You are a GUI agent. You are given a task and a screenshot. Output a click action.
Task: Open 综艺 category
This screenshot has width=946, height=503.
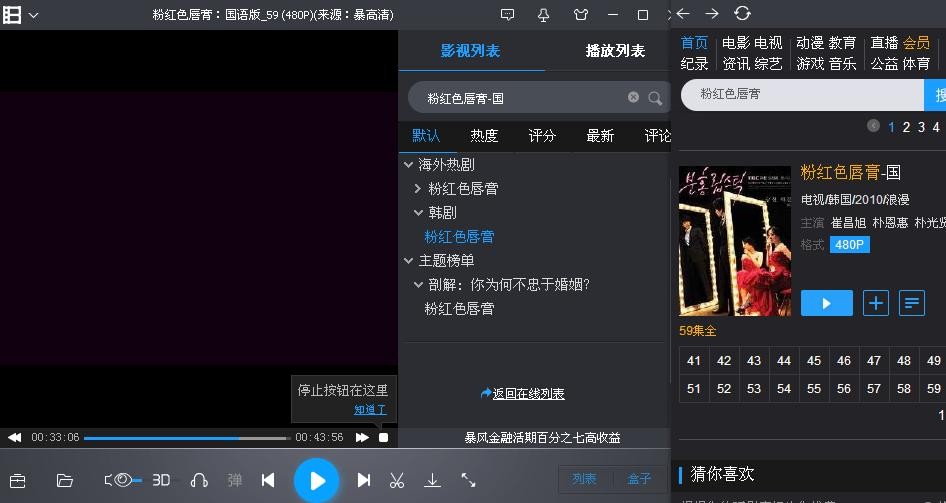pyautogui.click(x=768, y=63)
